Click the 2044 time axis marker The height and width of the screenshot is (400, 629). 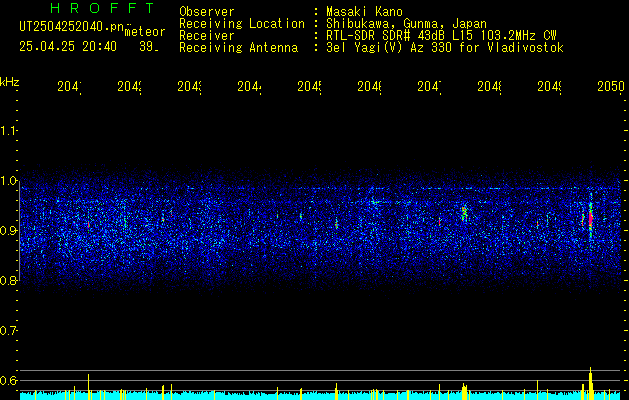coord(249,87)
